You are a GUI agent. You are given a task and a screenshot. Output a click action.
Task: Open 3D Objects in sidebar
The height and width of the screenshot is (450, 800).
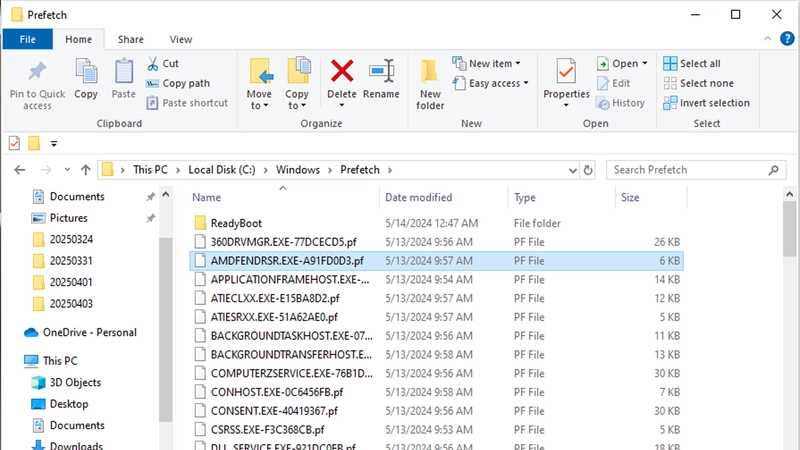coord(75,382)
